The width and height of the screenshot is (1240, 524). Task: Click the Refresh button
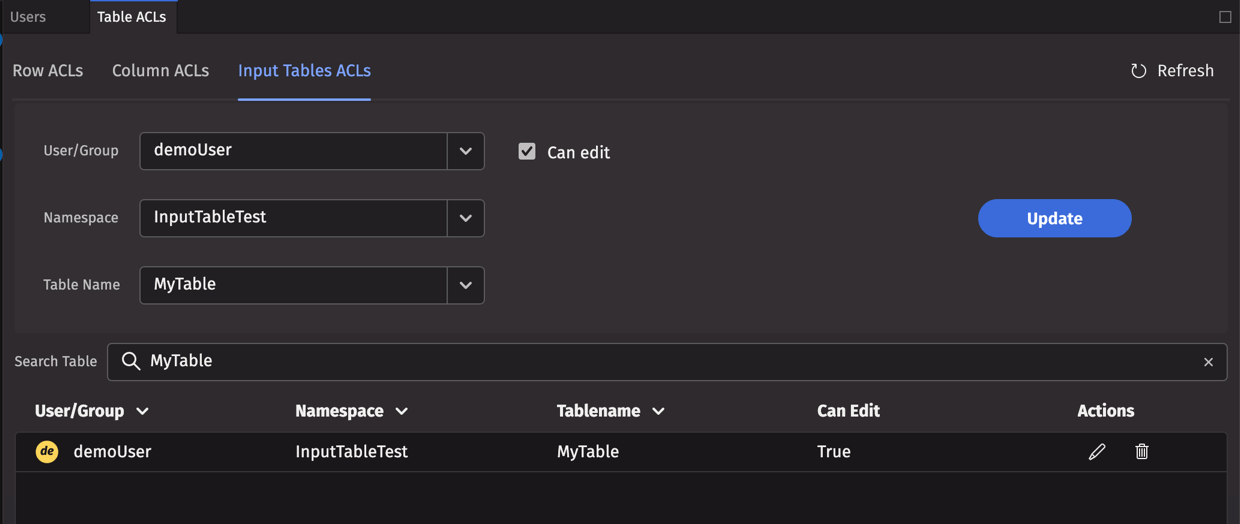pos(1172,71)
